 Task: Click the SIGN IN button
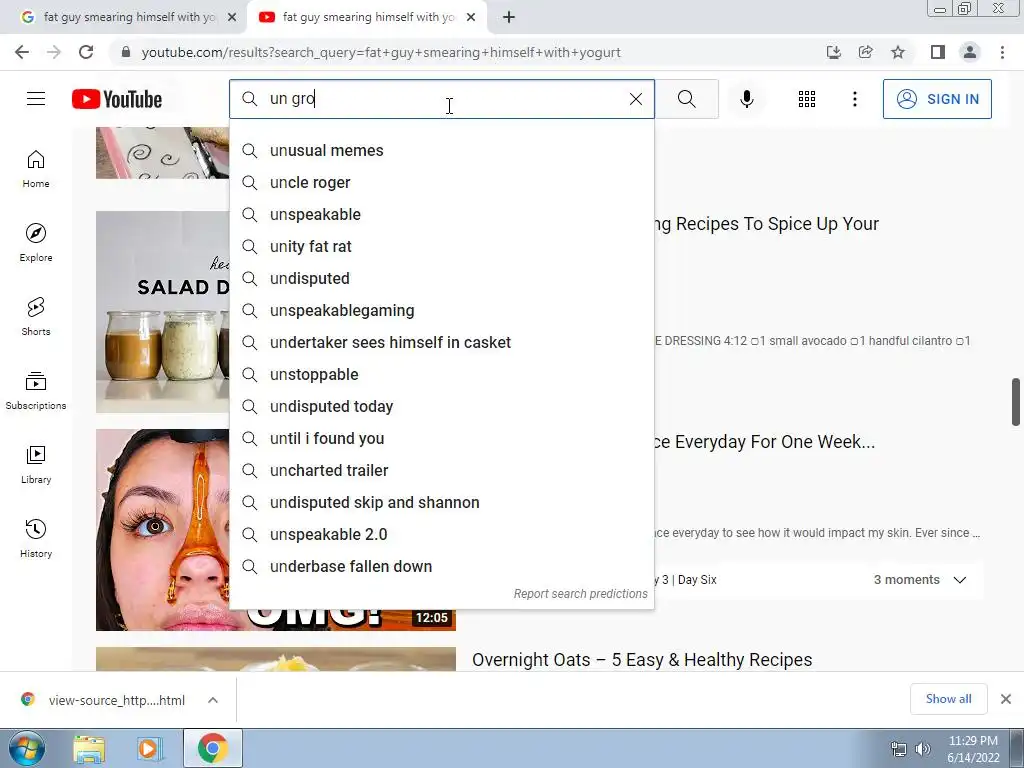pyautogui.click(x=937, y=99)
